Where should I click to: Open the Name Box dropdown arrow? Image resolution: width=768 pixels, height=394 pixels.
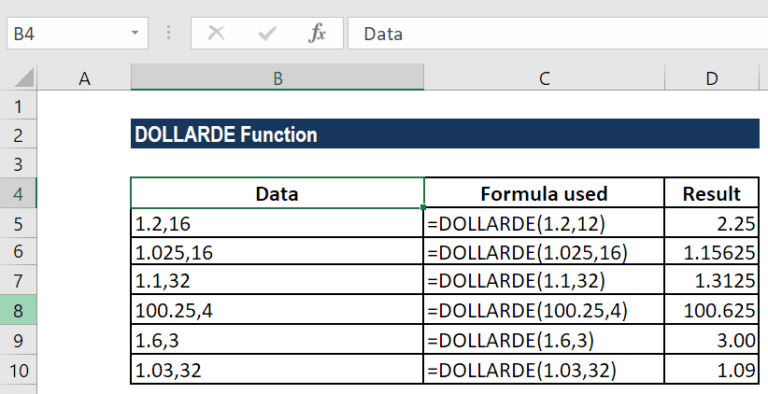coord(135,33)
